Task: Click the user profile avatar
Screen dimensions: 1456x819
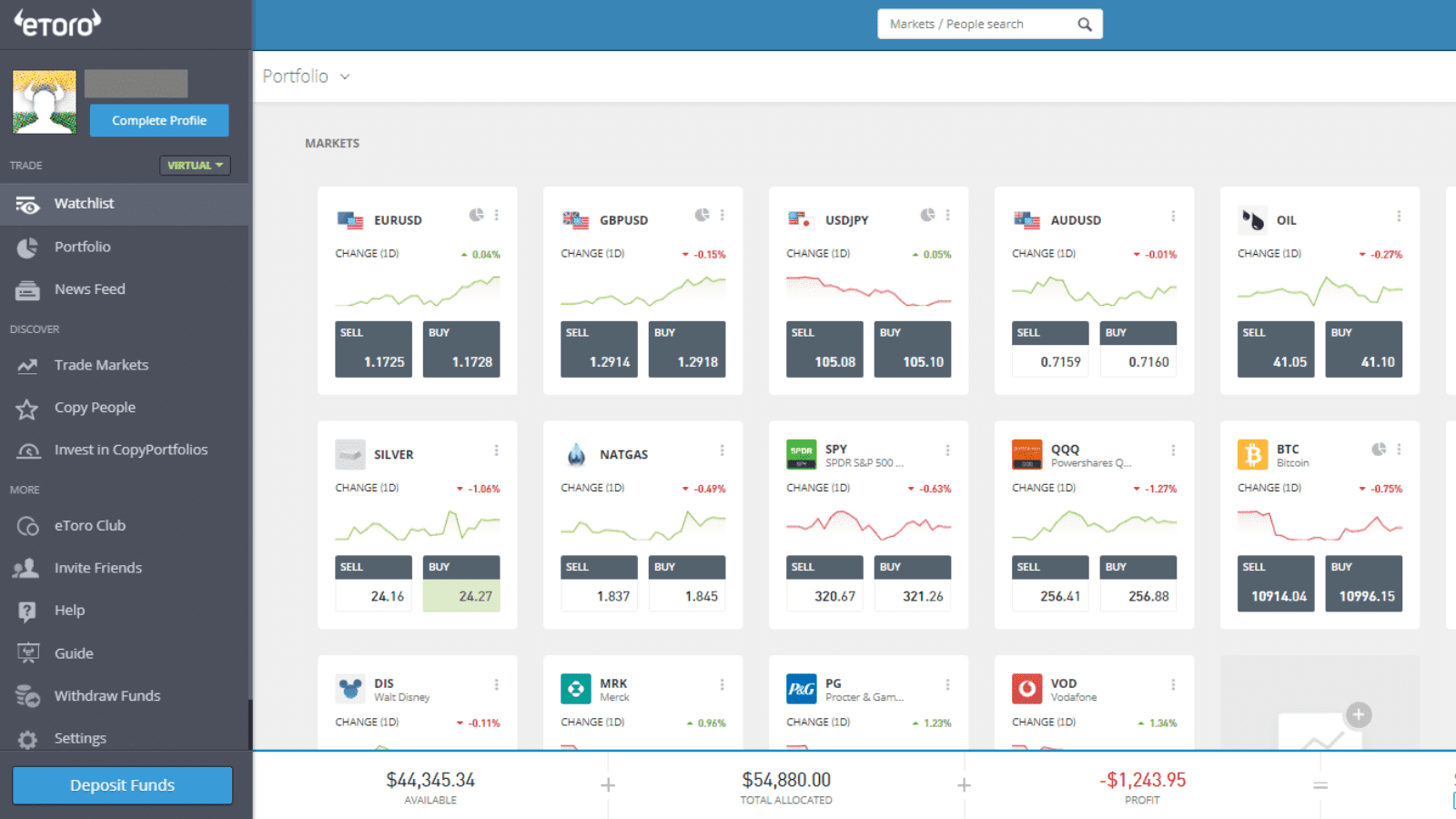Action: pos(45,102)
